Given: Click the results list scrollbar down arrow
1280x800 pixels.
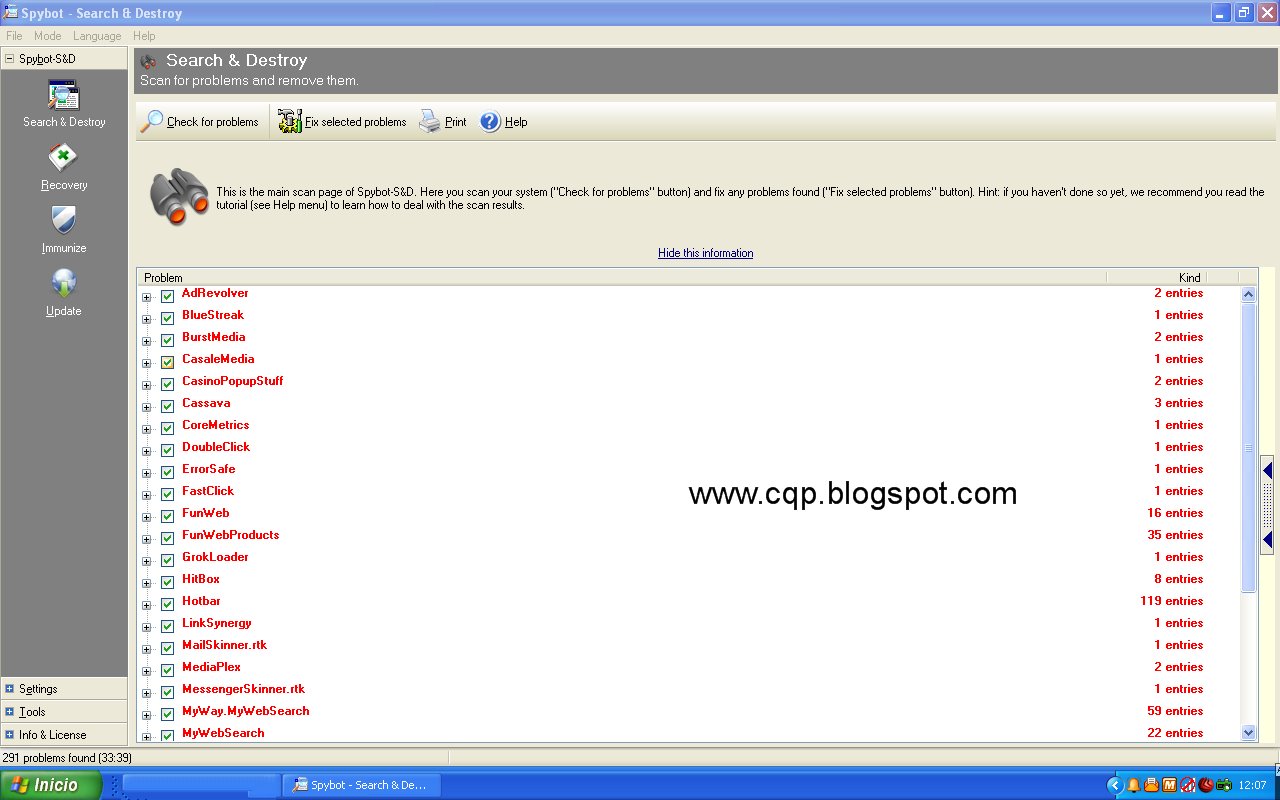Looking at the screenshot, I should click(x=1248, y=733).
